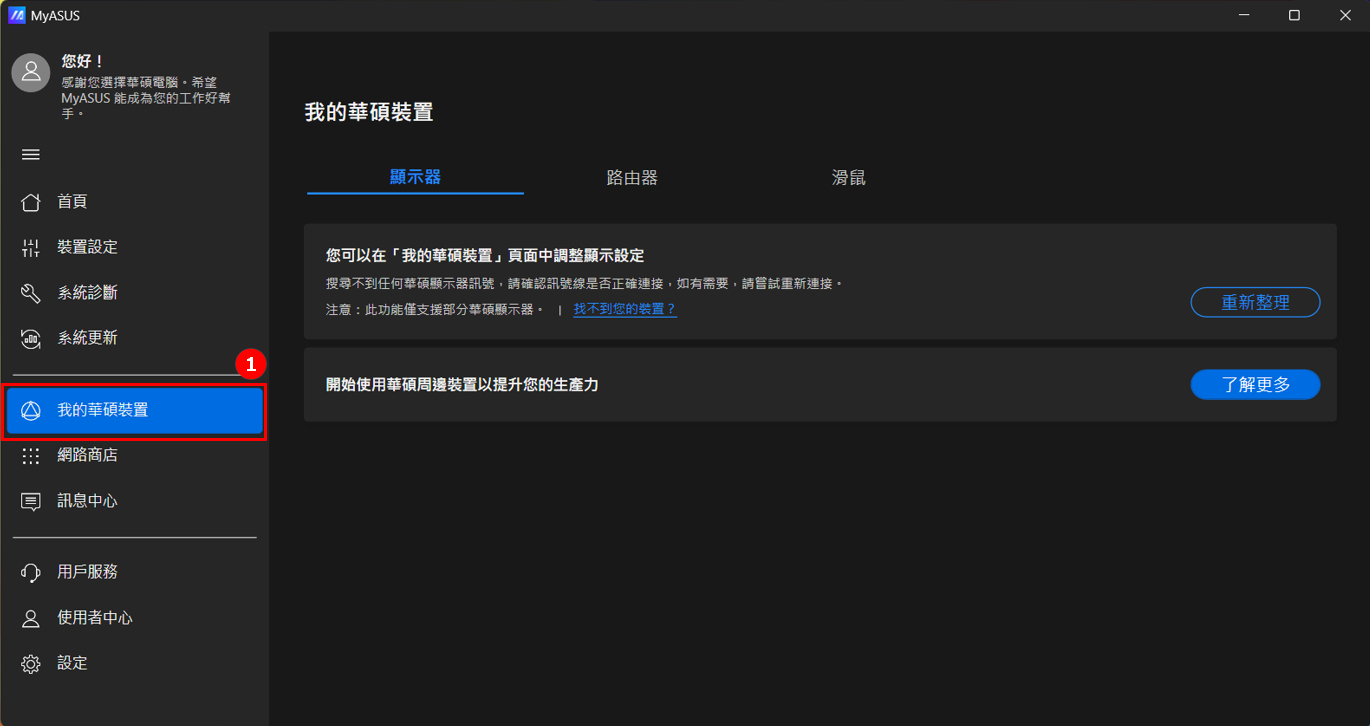
Task: Click the 了解更多 button
Action: click(1255, 384)
